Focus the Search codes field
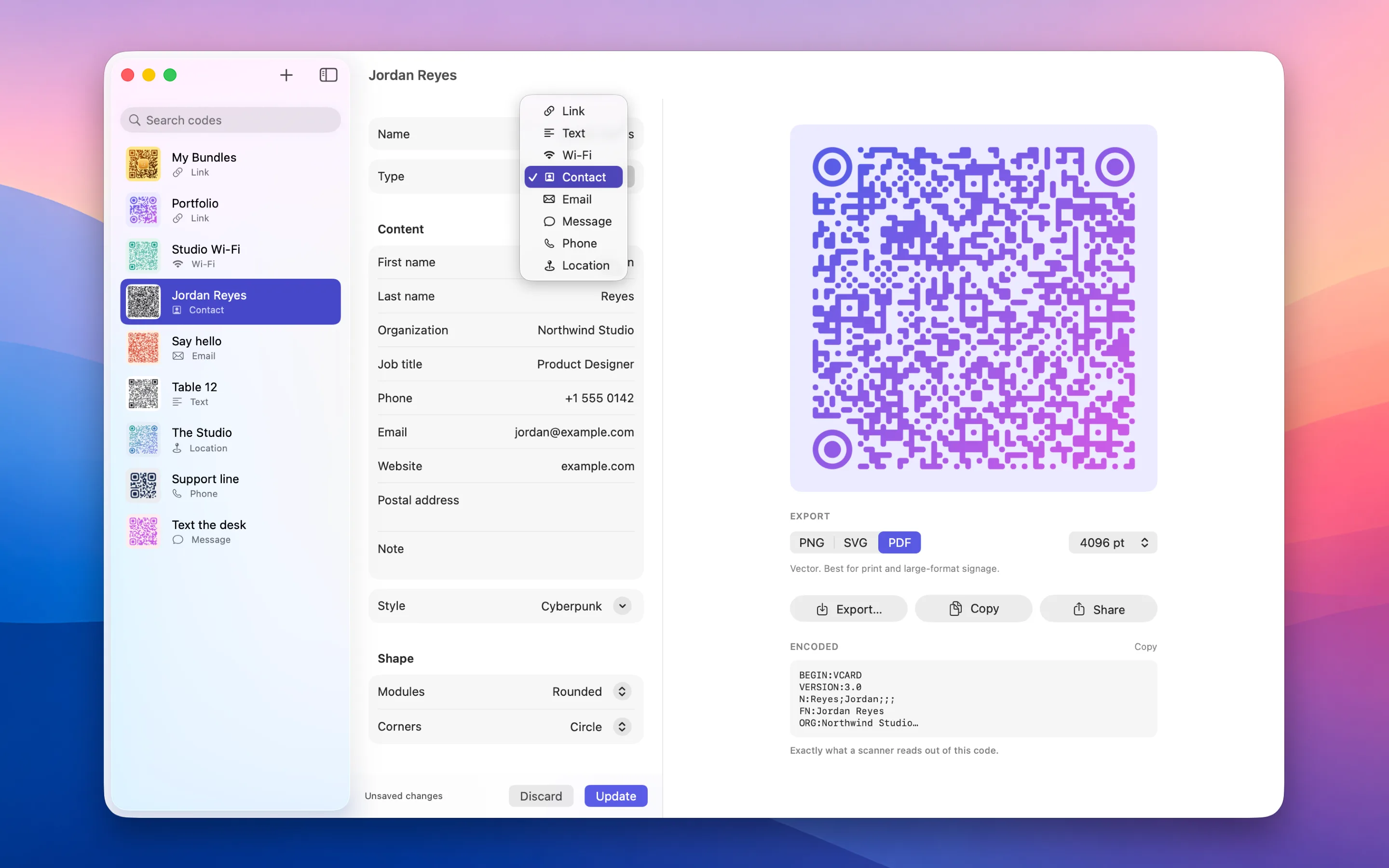 [230, 120]
